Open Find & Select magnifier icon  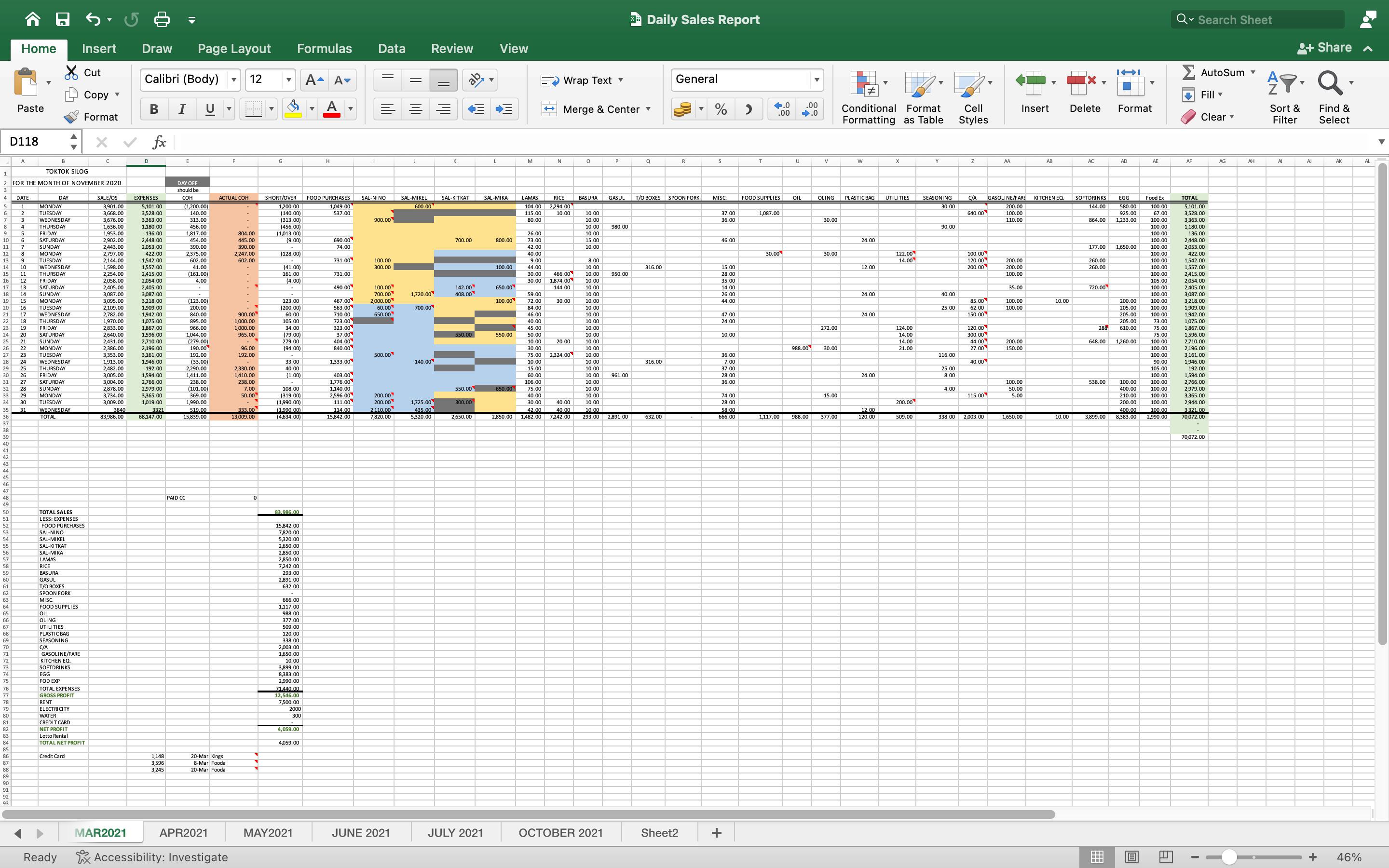tap(1330, 83)
